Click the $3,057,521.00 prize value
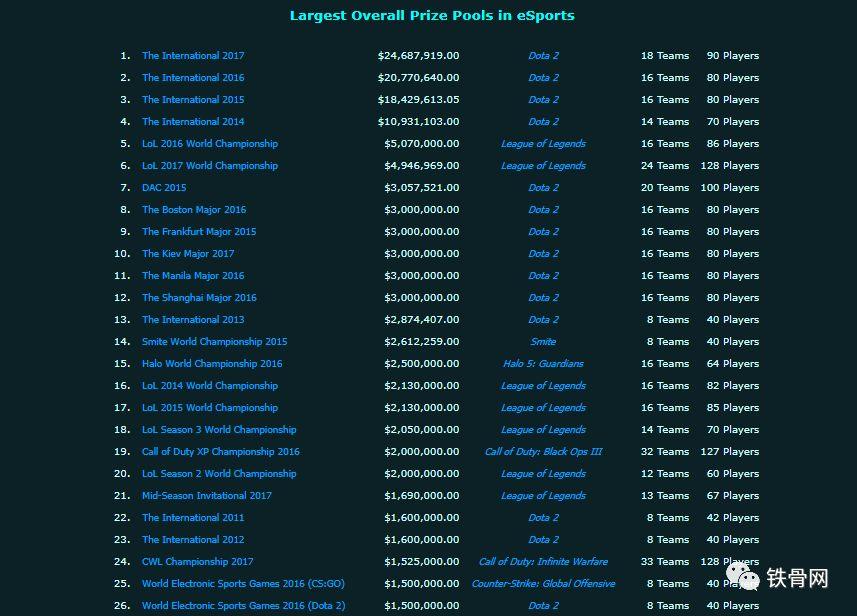Screen dimensions: 857x616 [421, 187]
